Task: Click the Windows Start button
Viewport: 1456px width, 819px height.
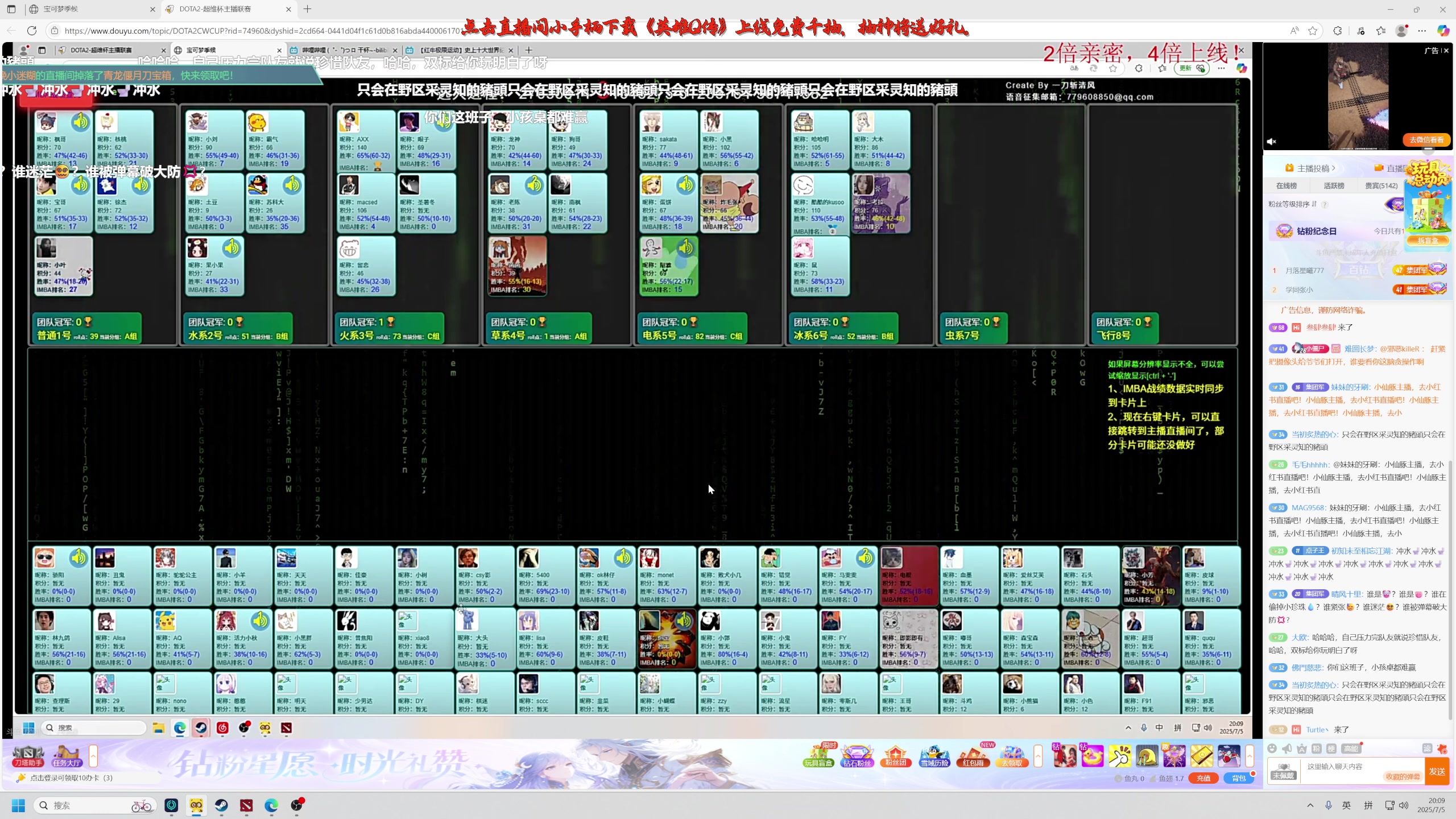Action: tap(18, 805)
